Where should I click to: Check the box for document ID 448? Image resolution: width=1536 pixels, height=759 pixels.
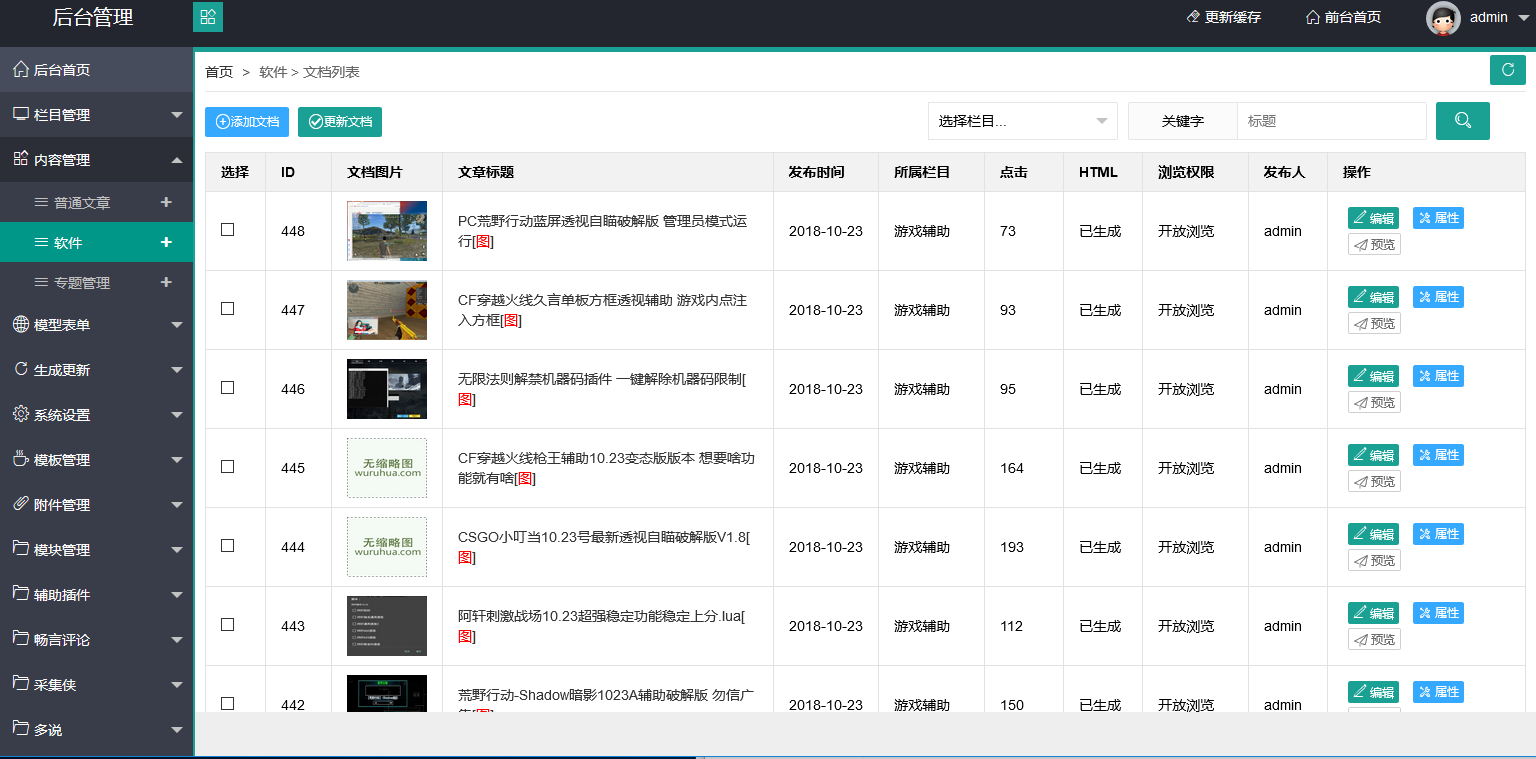click(x=228, y=230)
